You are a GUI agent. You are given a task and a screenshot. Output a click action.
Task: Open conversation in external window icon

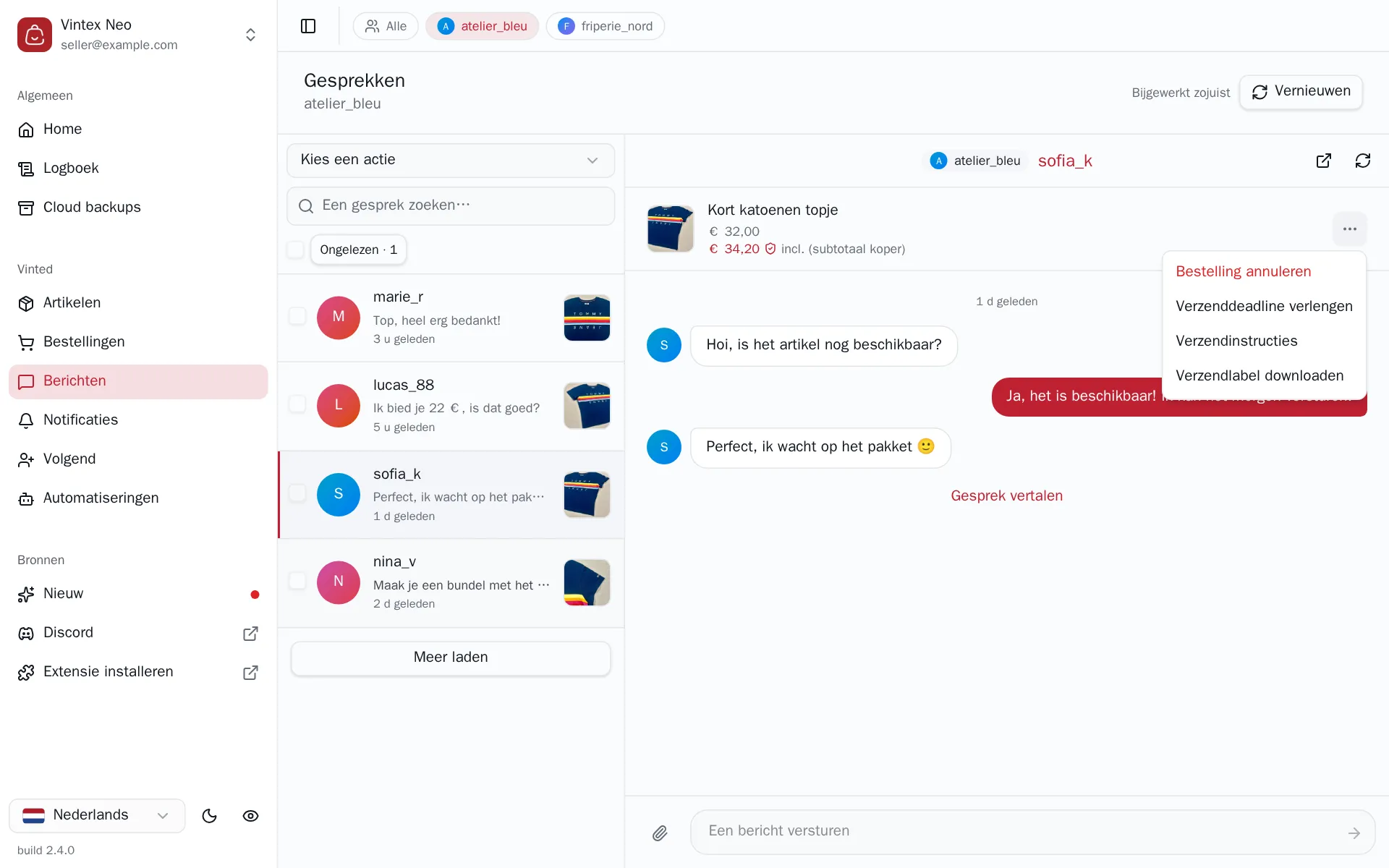point(1324,161)
